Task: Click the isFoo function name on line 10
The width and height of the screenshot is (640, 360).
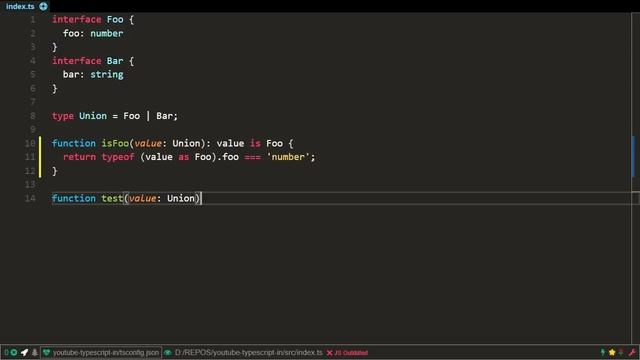Action: (115, 143)
